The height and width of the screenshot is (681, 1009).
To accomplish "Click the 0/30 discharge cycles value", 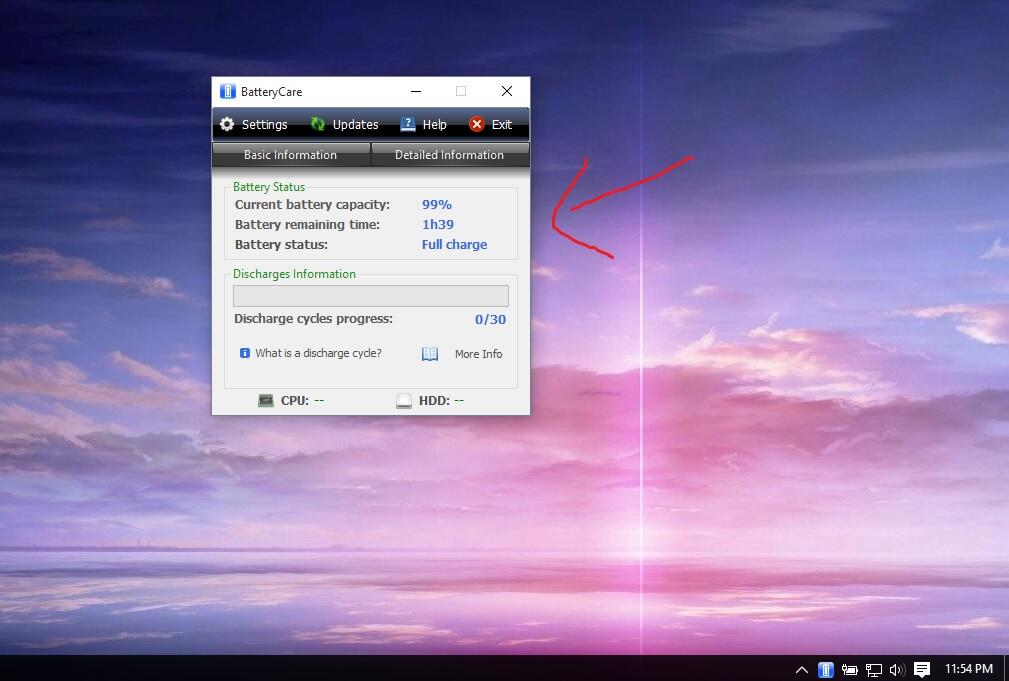I will pos(490,319).
